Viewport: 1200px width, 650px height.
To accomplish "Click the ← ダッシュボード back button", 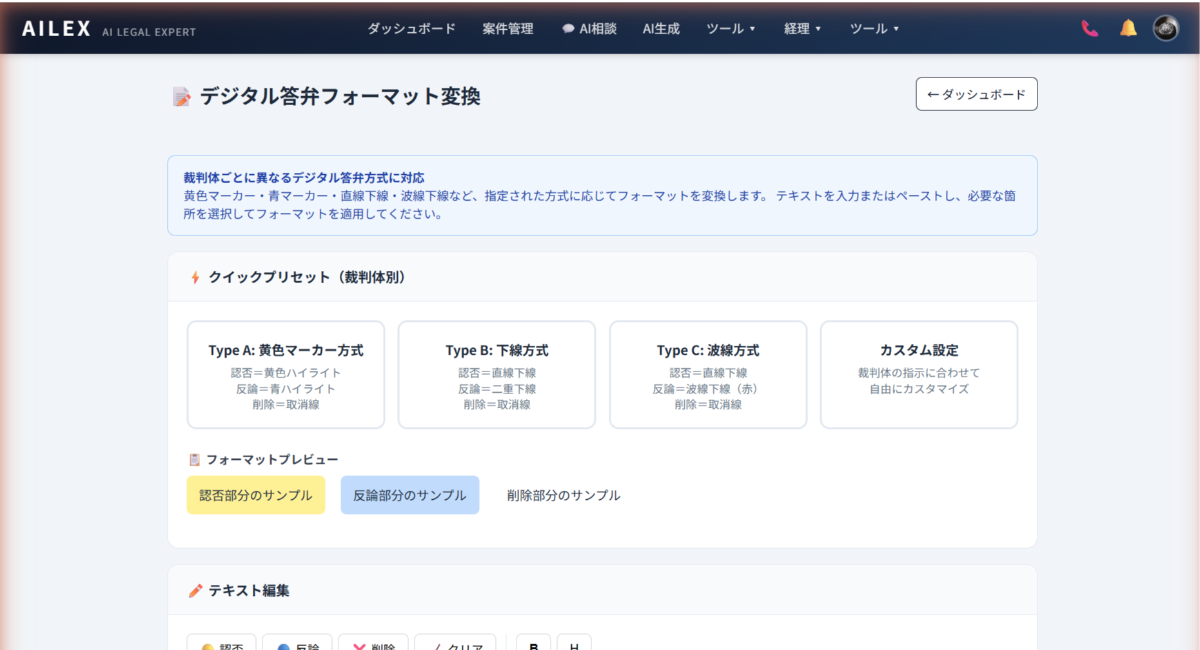I will pos(976,94).
